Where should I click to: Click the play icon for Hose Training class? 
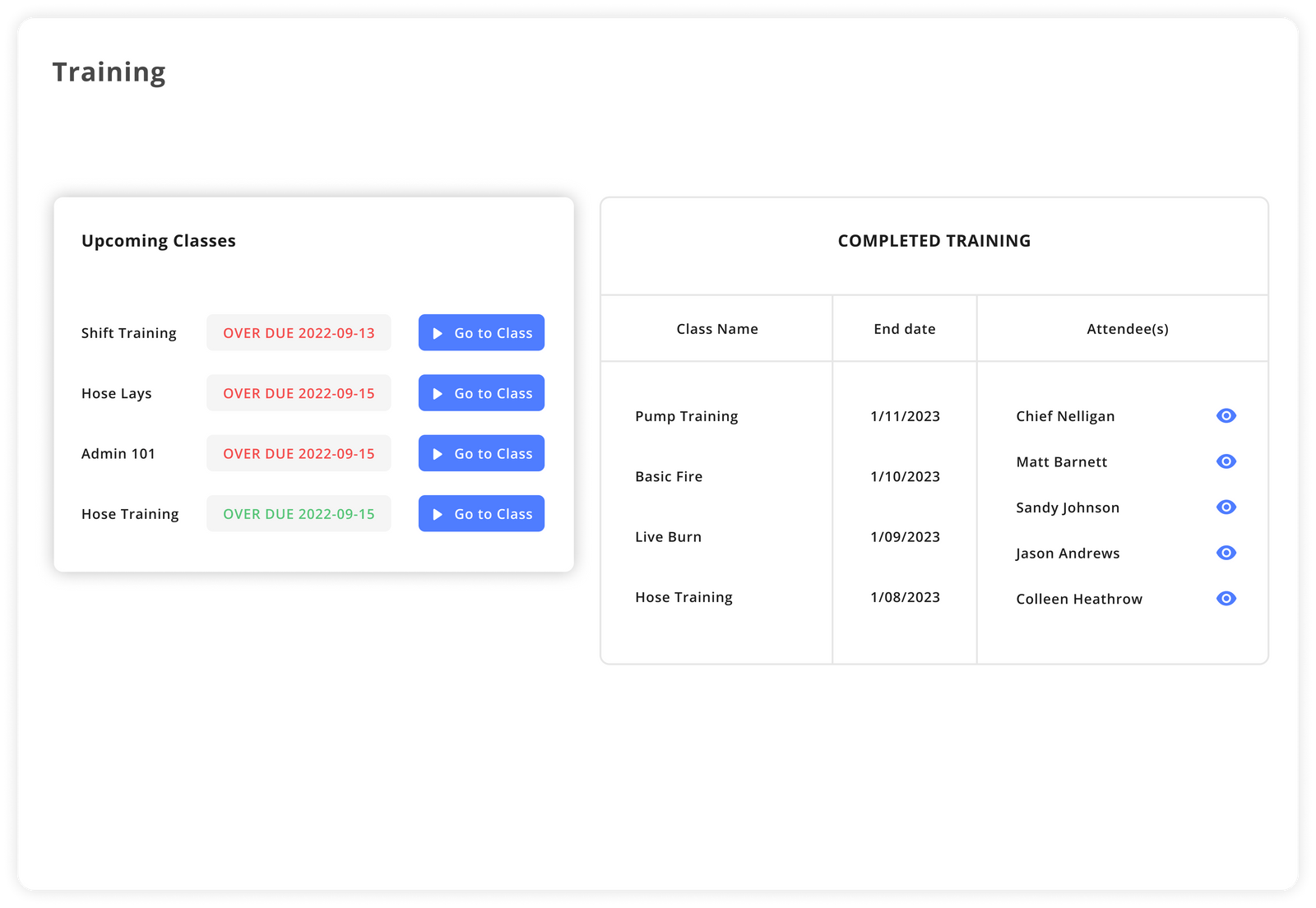click(x=438, y=513)
